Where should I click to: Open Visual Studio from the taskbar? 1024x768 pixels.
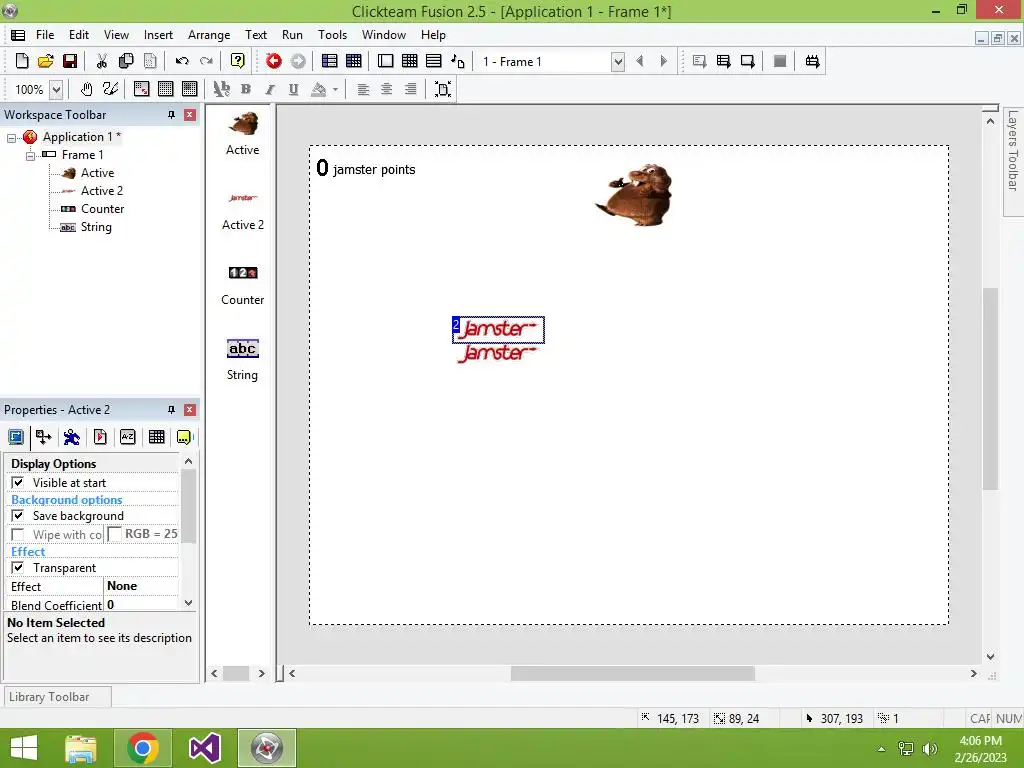click(204, 748)
